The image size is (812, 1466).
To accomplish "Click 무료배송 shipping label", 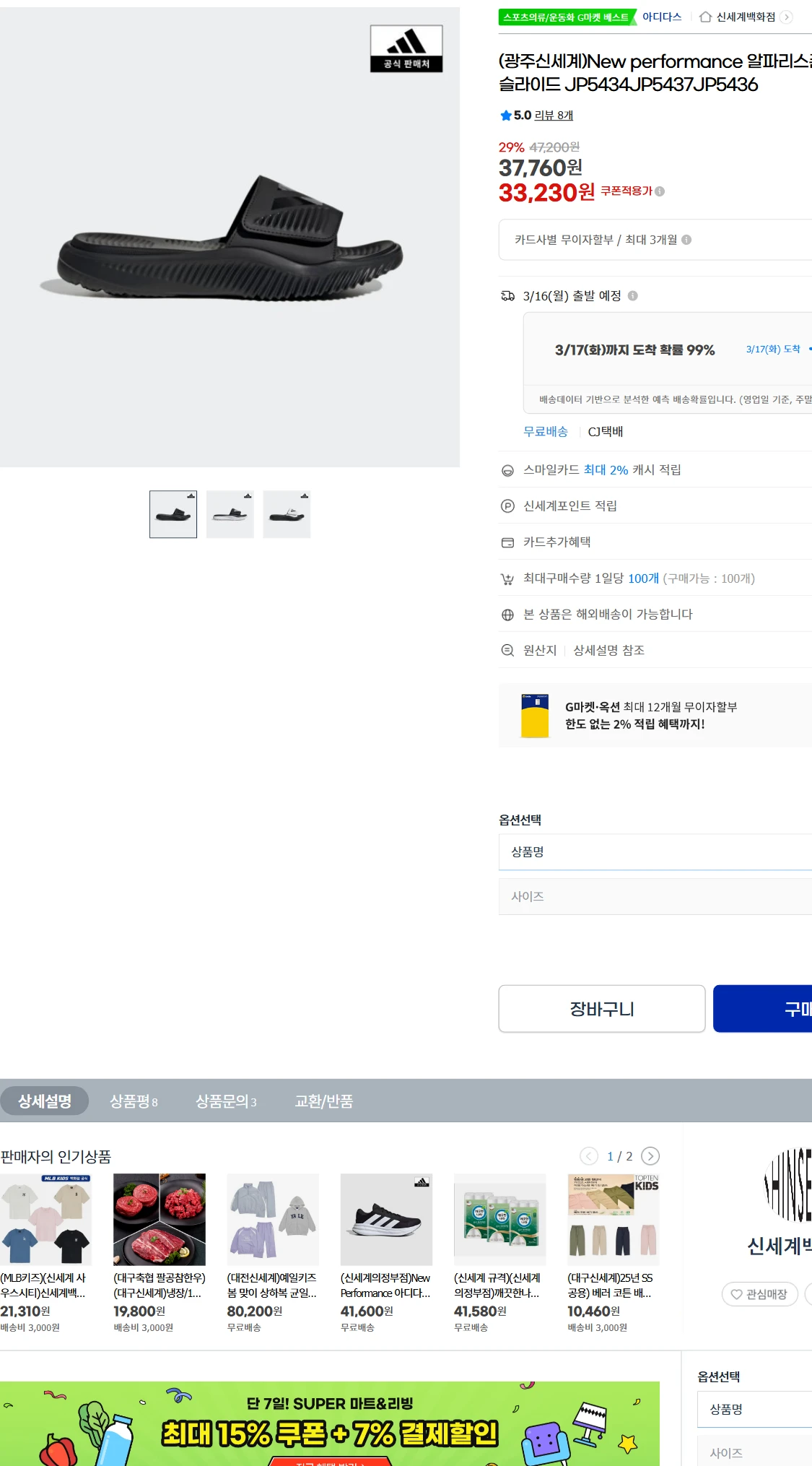I will pyautogui.click(x=546, y=432).
